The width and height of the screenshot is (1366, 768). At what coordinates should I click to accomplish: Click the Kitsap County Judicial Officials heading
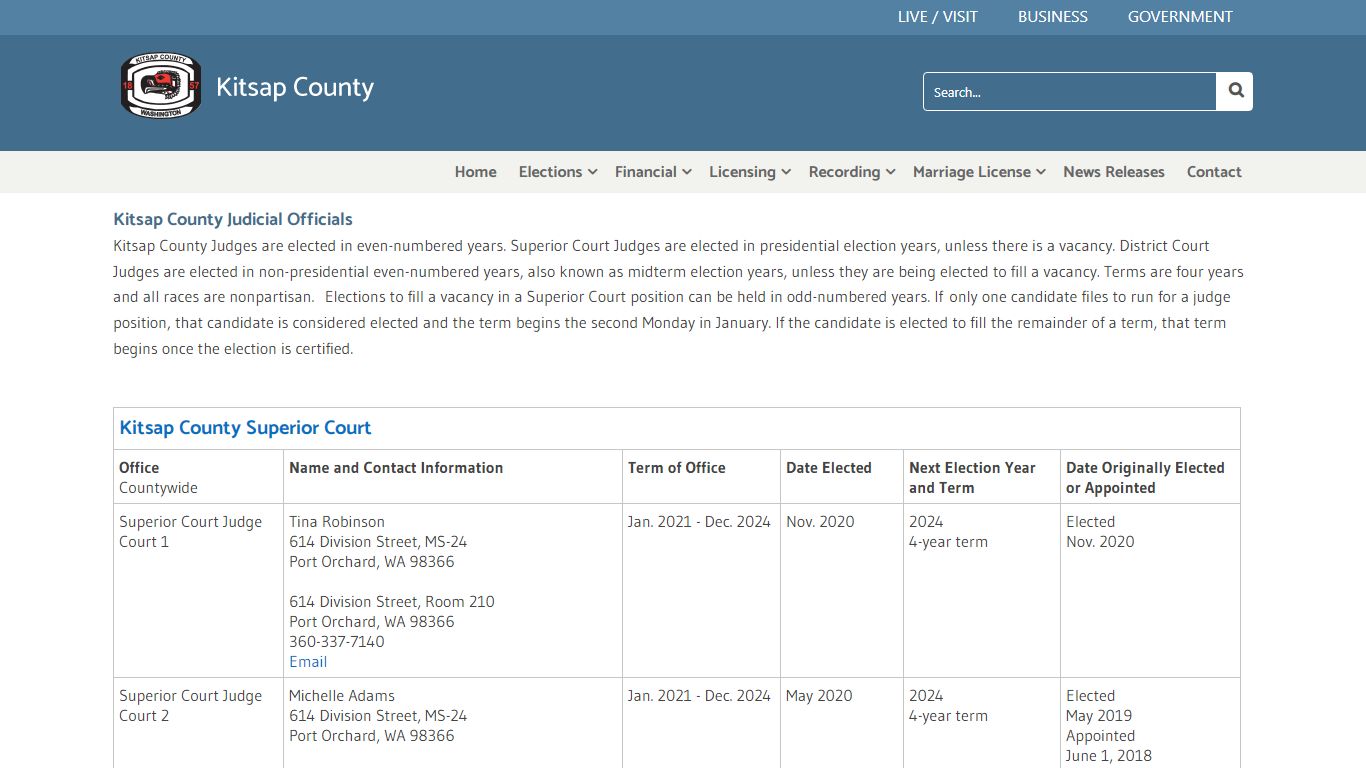point(233,218)
